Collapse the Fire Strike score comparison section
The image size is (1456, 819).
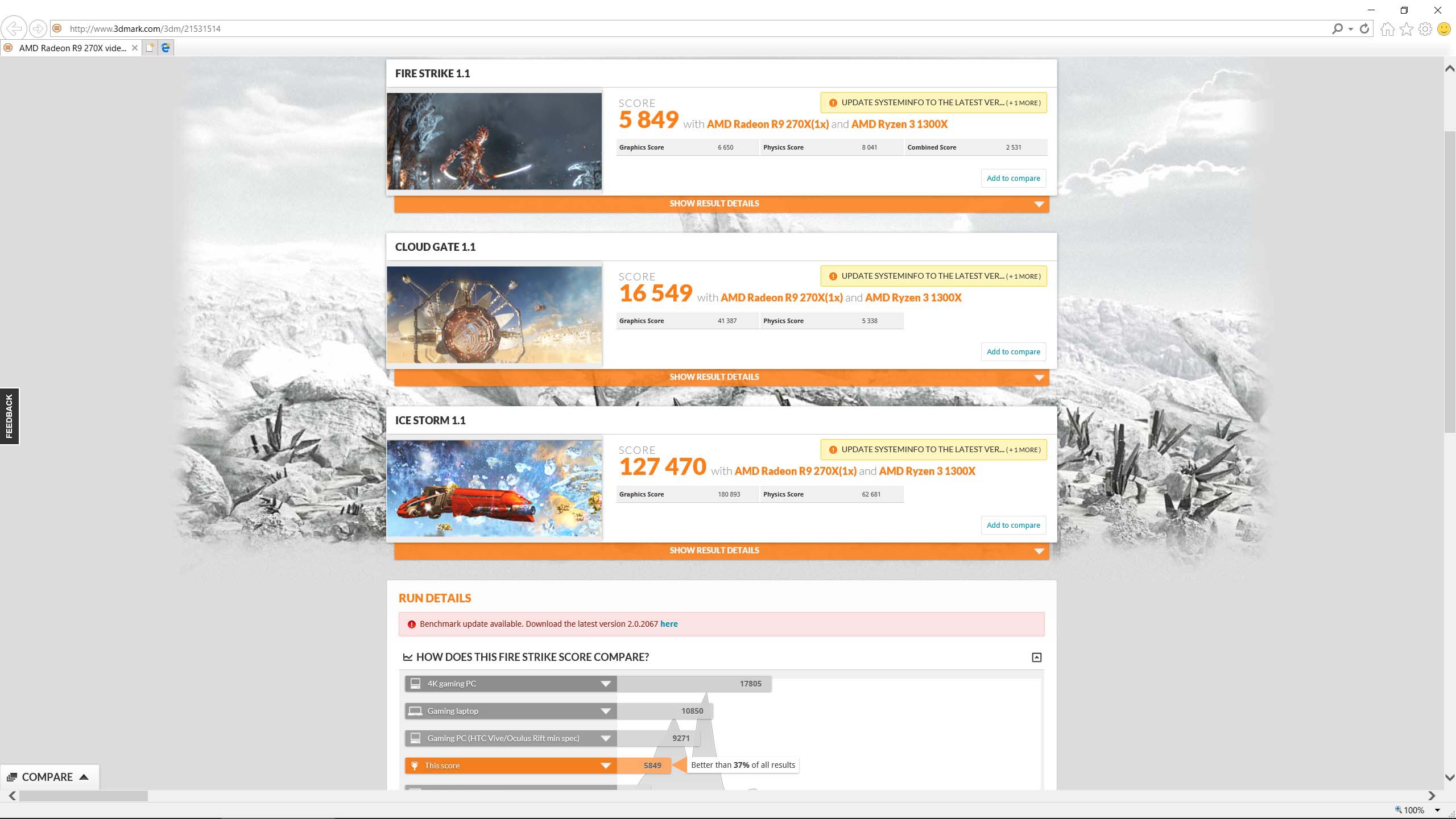click(x=1036, y=657)
